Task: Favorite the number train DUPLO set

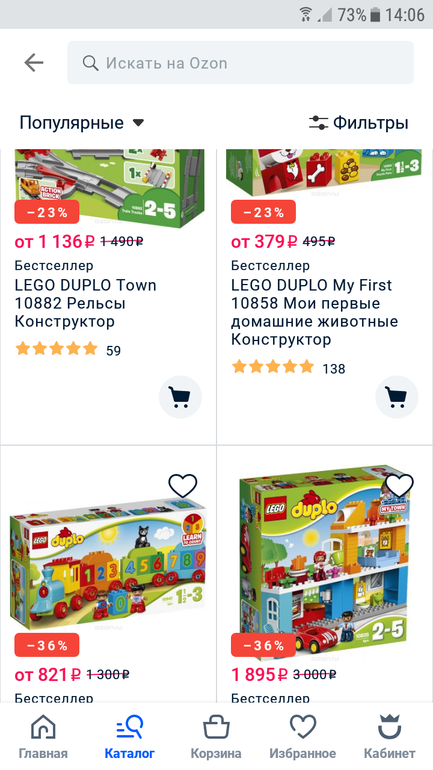Action: click(x=183, y=486)
